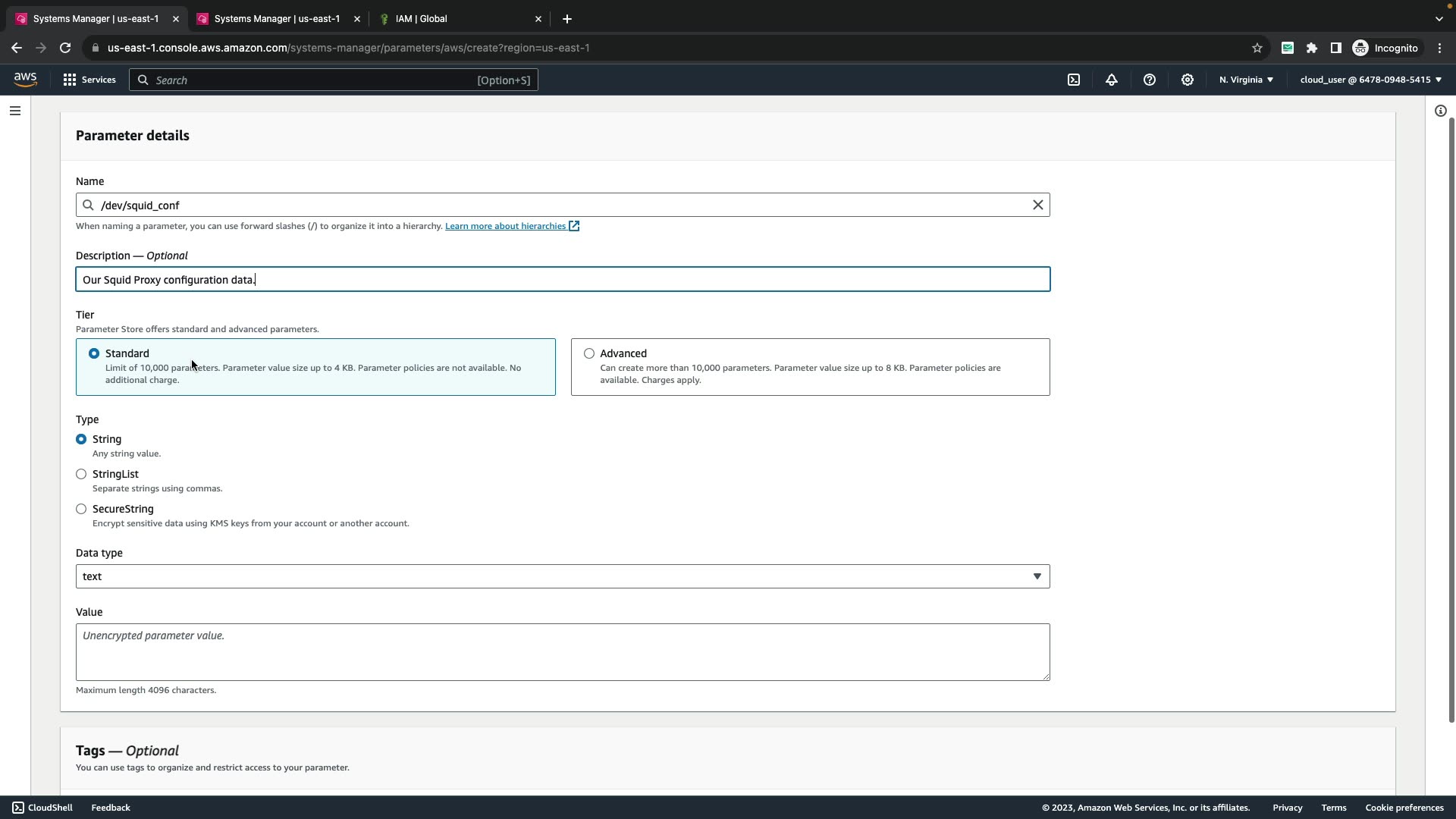Open the CloudShell icon in top navigation

point(1074,80)
